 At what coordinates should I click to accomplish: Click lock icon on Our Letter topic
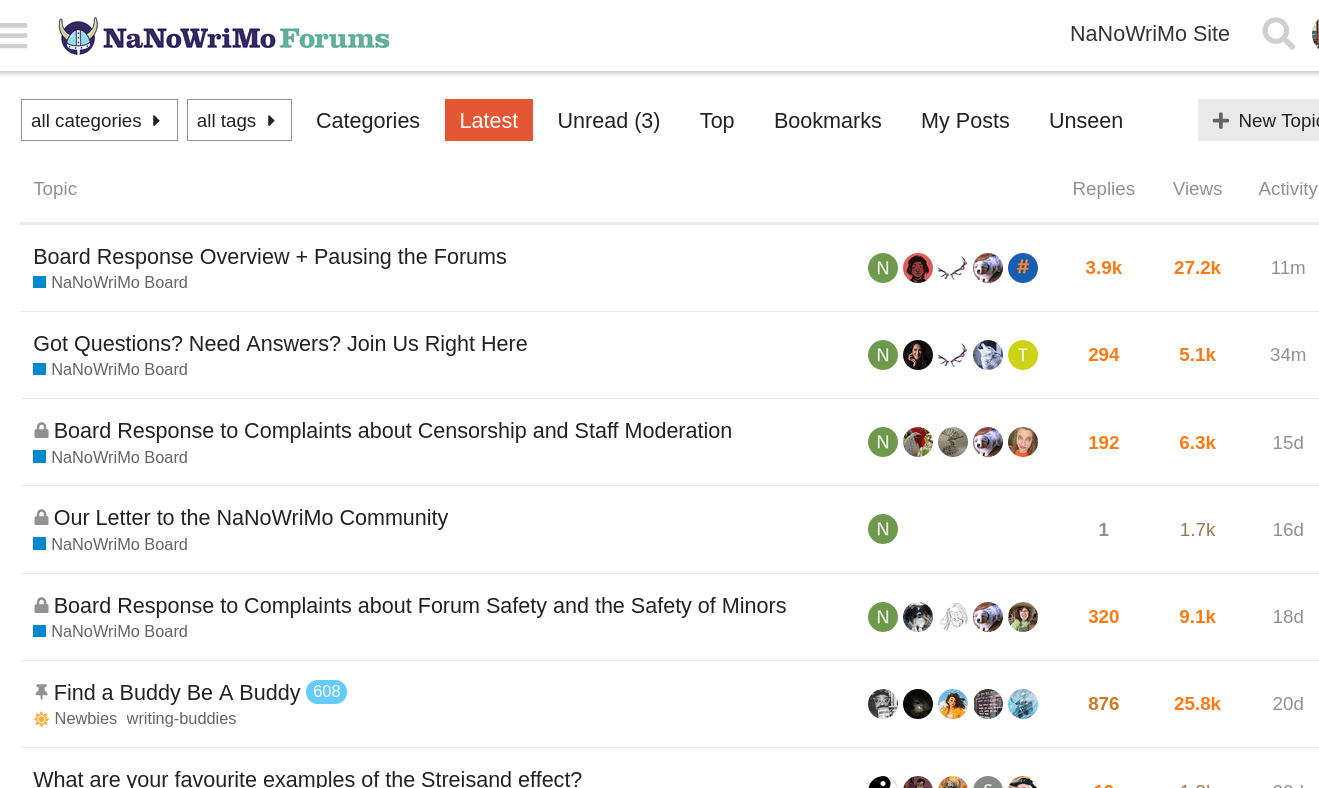point(41,518)
